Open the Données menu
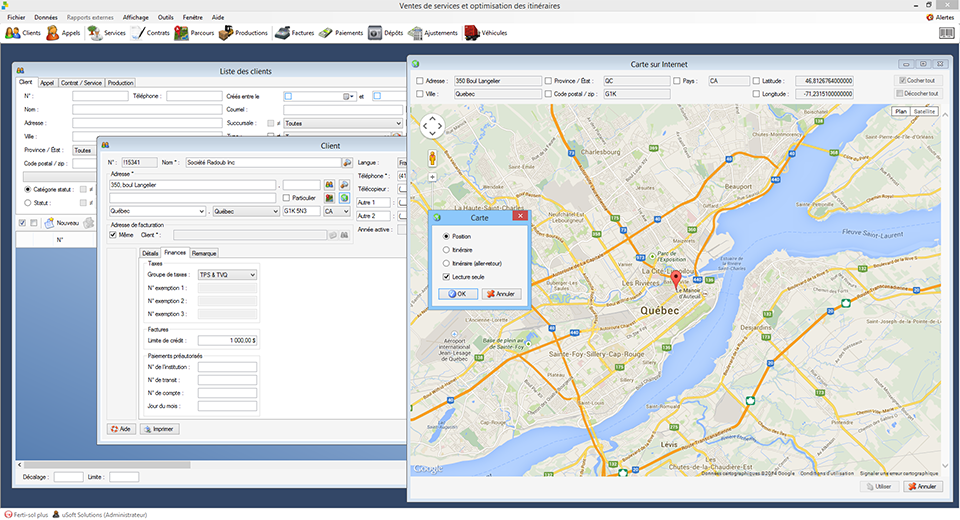 tap(46, 17)
